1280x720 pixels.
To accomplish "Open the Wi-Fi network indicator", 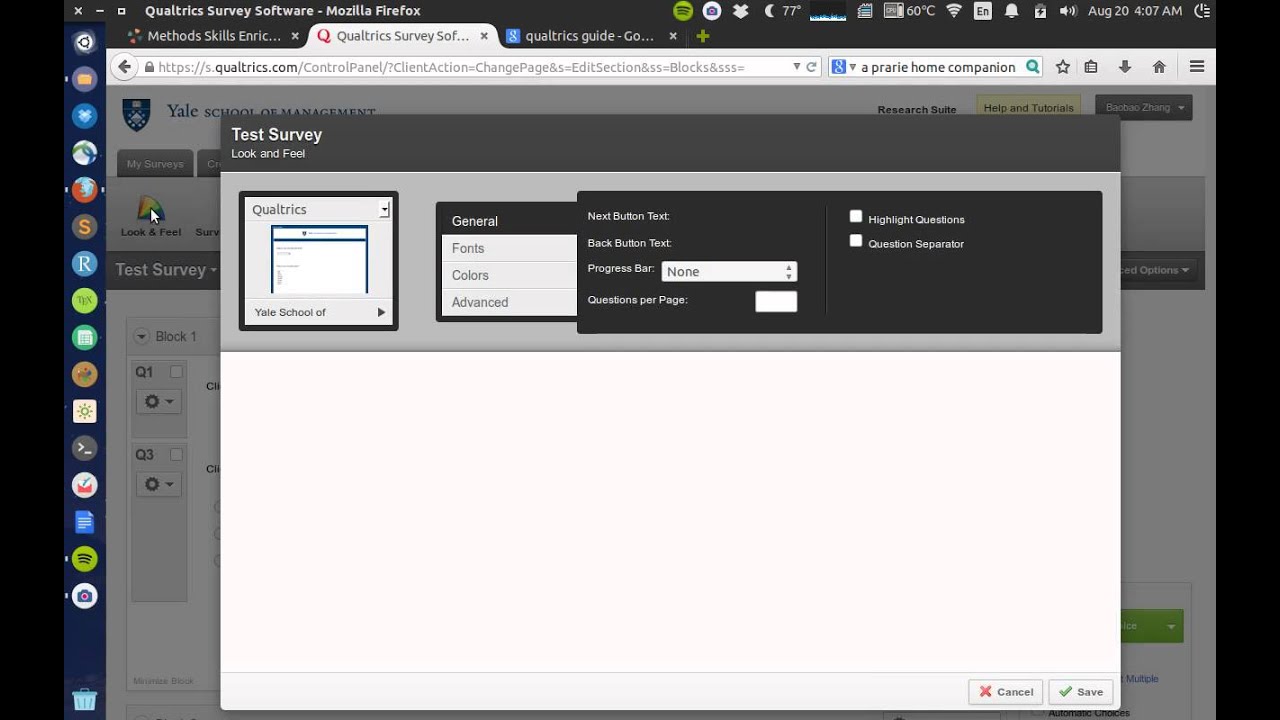I will (x=954, y=11).
